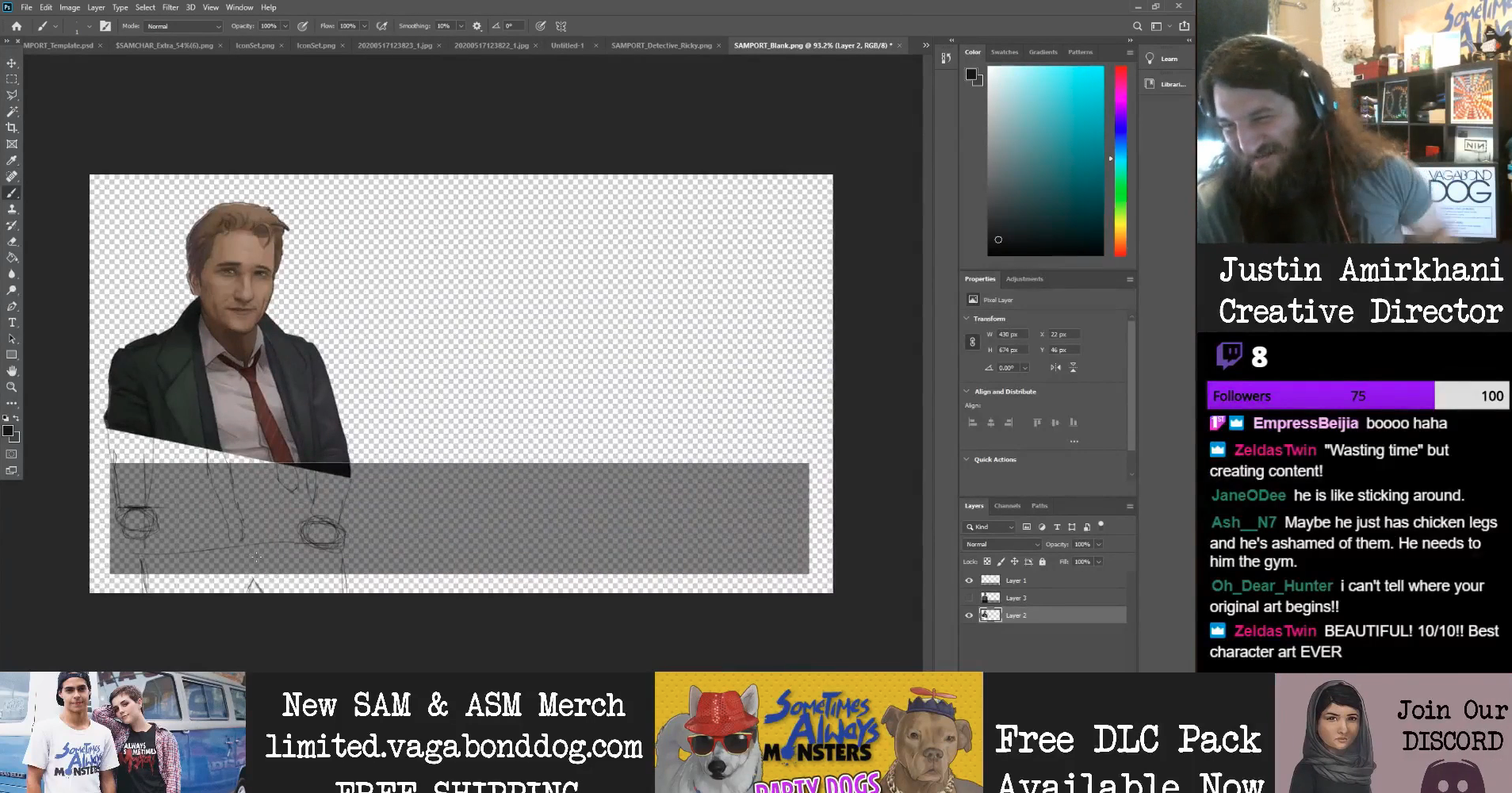Switch to the Adjustments tab
The image size is (1512, 793).
pyautogui.click(x=1024, y=279)
